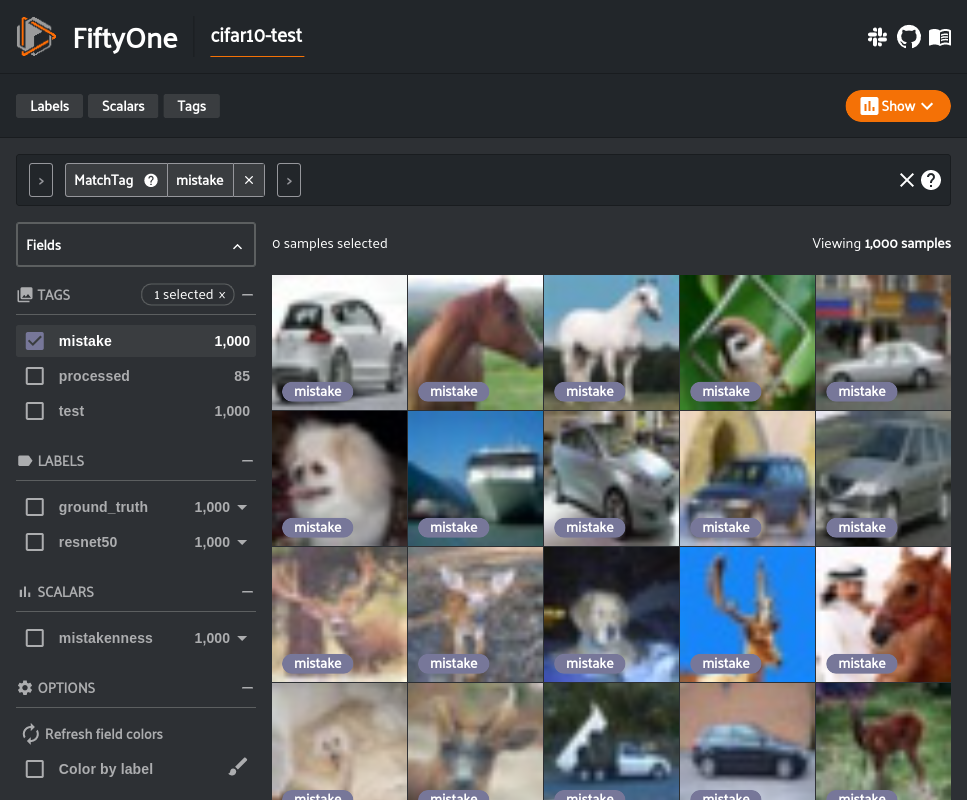Screen dimensions: 967x800
Task: Enable the processed tag checkbox
Action: tap(35, 376)
